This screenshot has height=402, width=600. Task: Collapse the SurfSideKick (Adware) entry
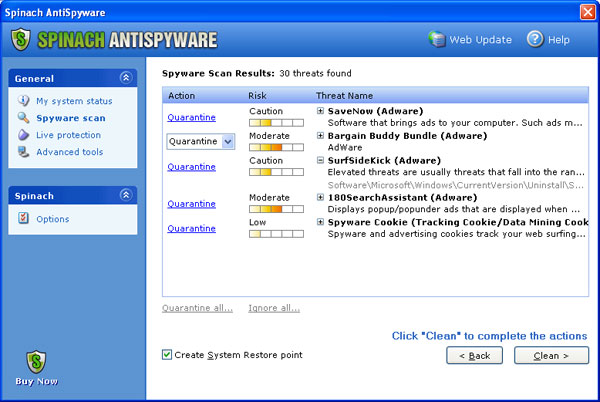click(x=320, y=160)
